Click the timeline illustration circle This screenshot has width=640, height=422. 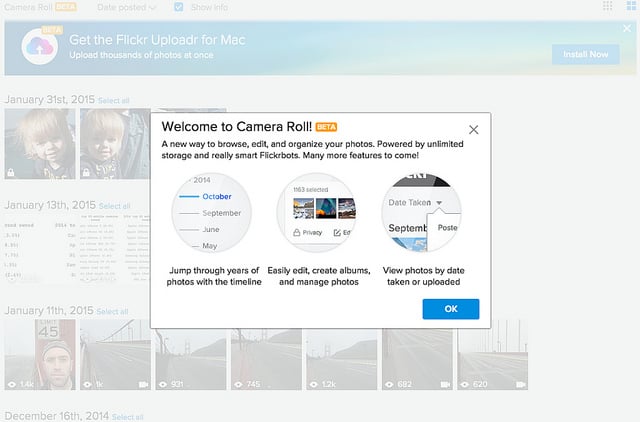[211, 213]
